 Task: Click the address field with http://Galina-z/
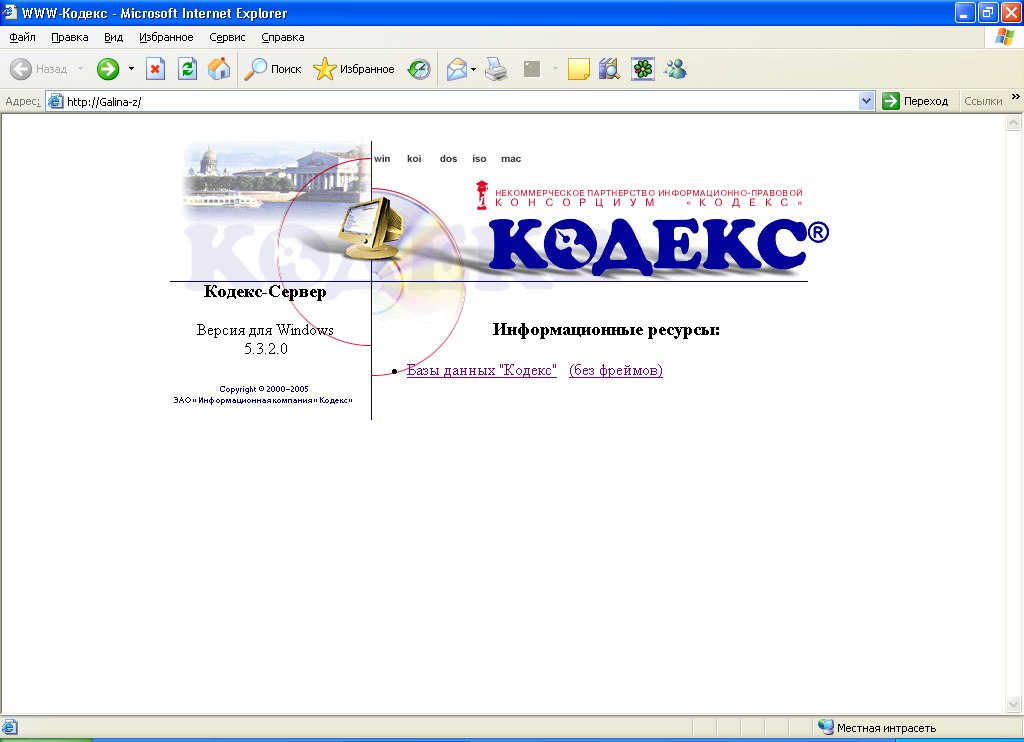pos(460,101)
